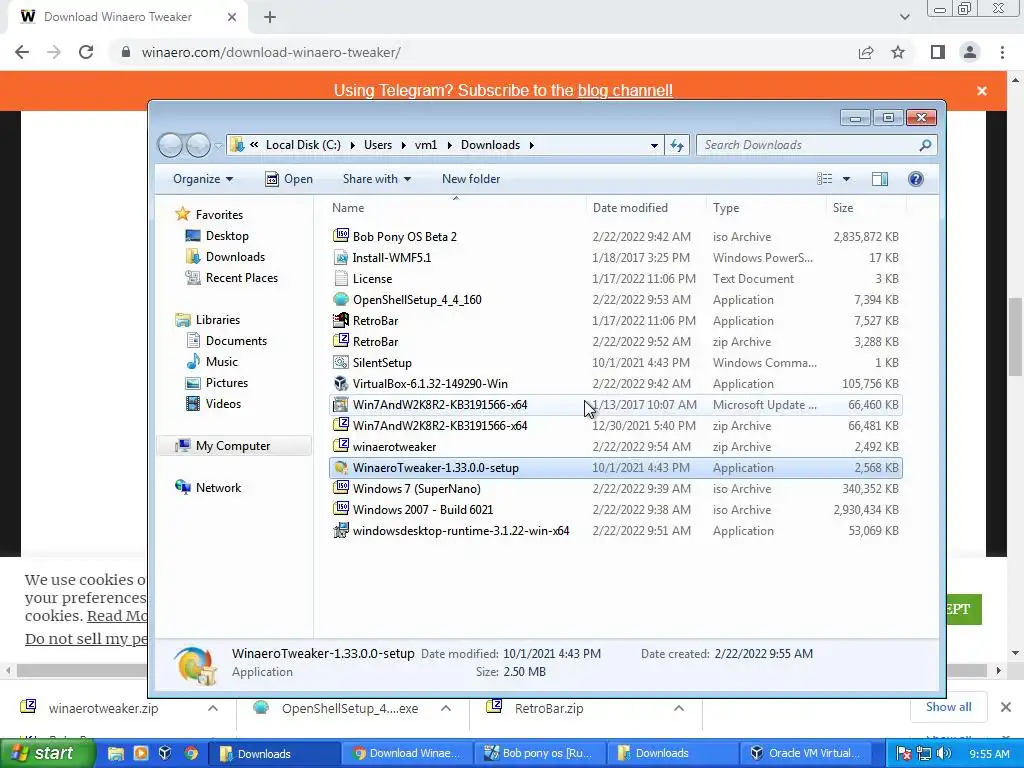Select the RetroBar application icon
Screen dimensions: 1024x768
pos(340,320)
